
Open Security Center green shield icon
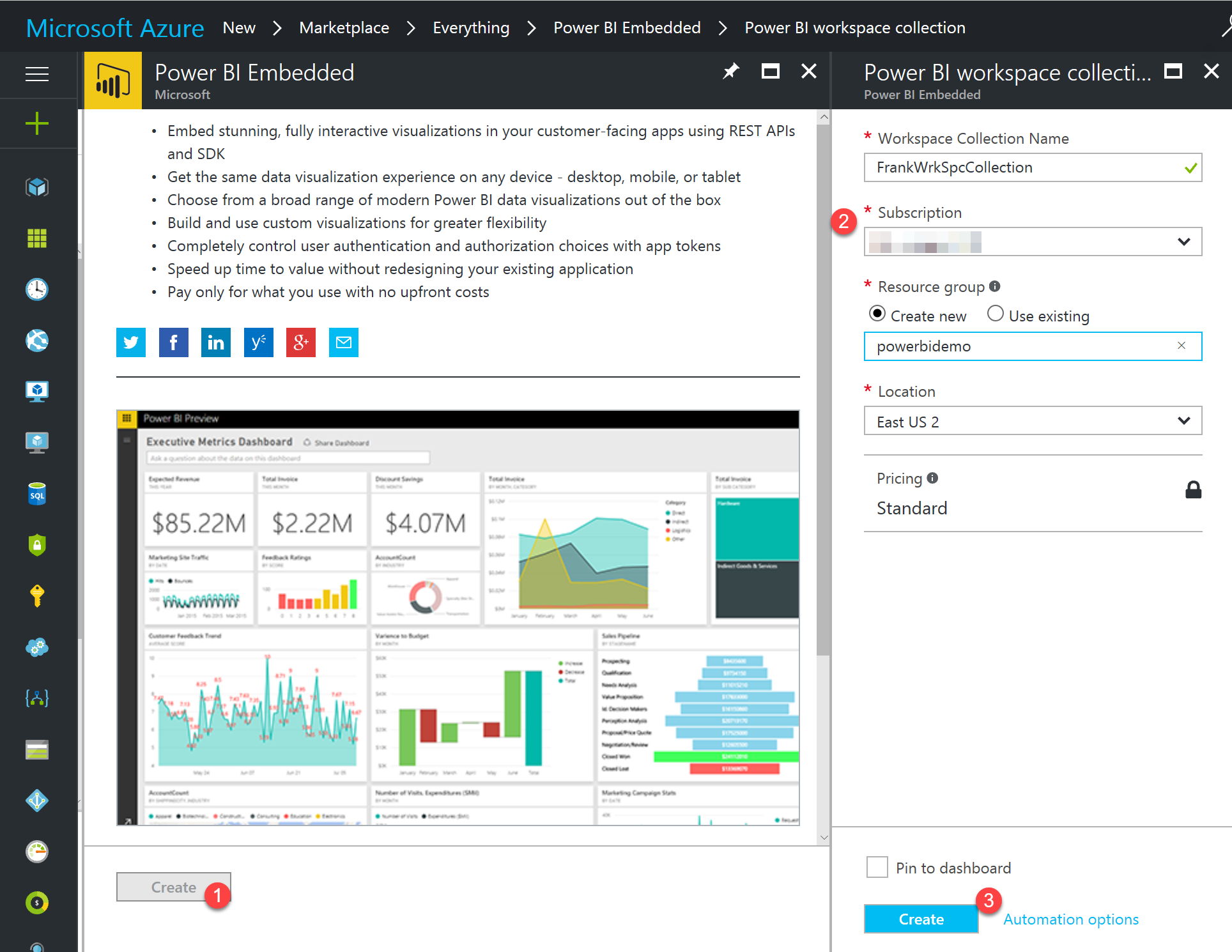pyautogui.click(x=37, y=545)
